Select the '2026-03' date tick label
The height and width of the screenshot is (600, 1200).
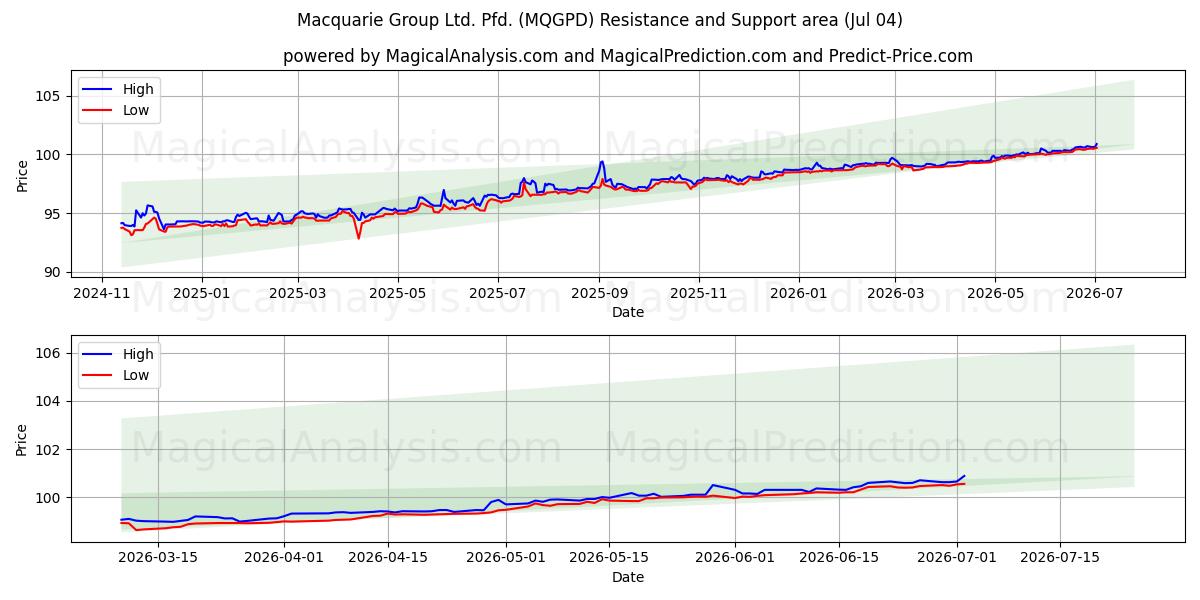click(895, 293)
